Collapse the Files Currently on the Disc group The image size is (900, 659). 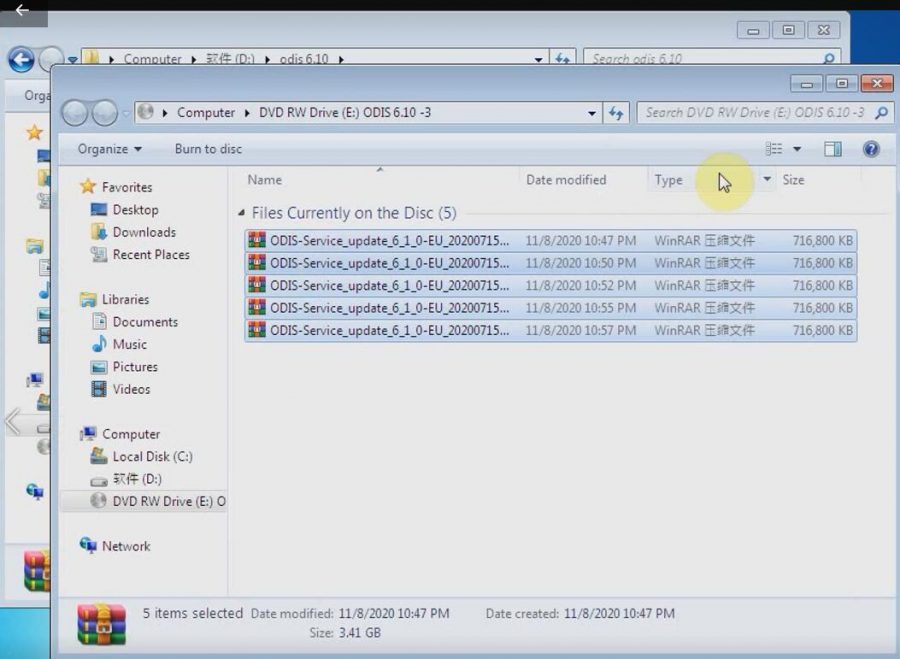240,212
